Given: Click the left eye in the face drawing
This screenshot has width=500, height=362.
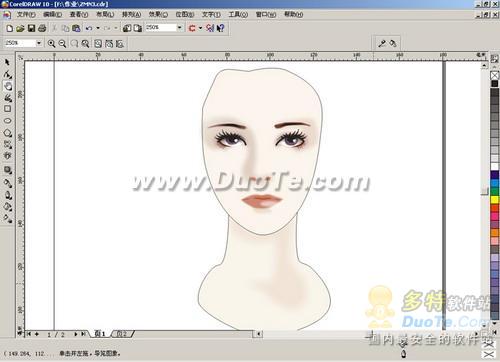Looking at the screenshot, I should 230,139.
